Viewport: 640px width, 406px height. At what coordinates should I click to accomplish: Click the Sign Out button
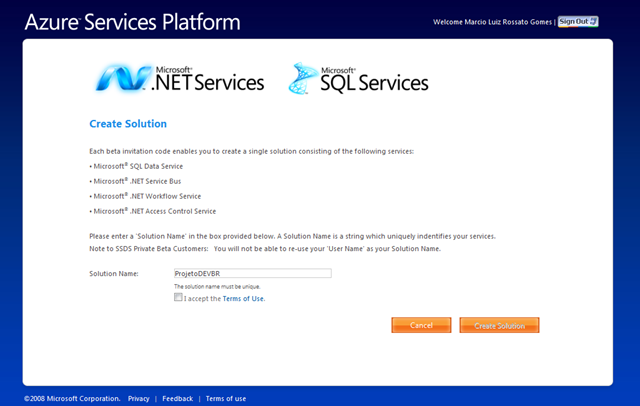[x=578, y=22]
